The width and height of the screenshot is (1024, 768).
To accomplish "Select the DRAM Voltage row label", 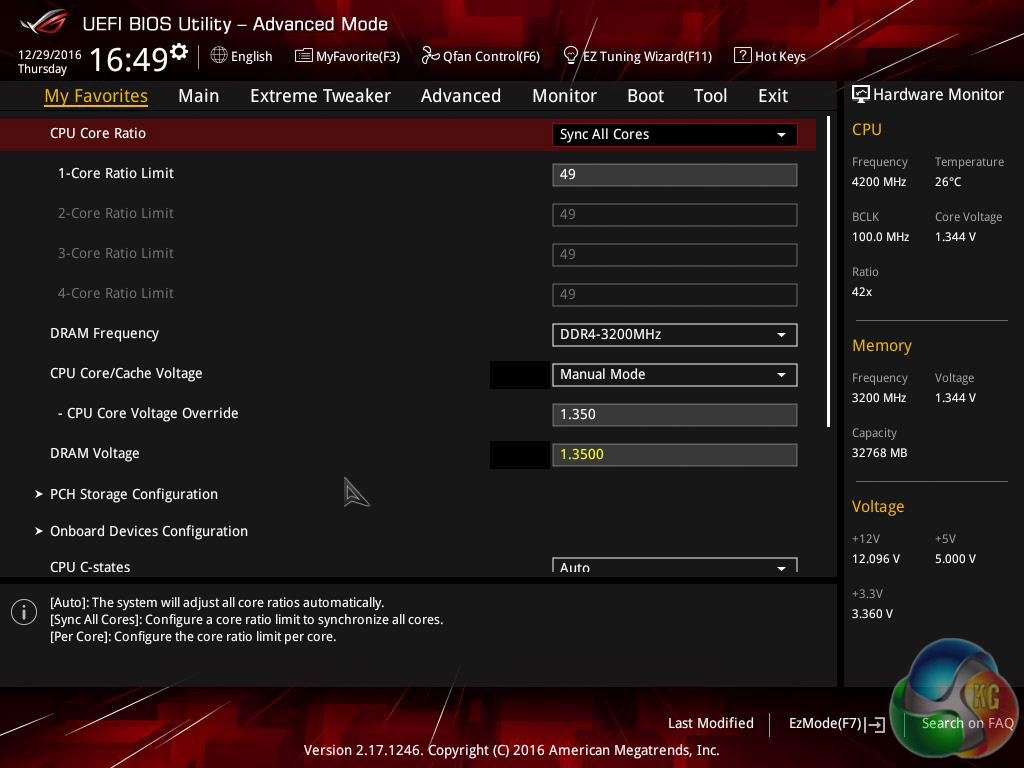I will click(x=95, y=453).
